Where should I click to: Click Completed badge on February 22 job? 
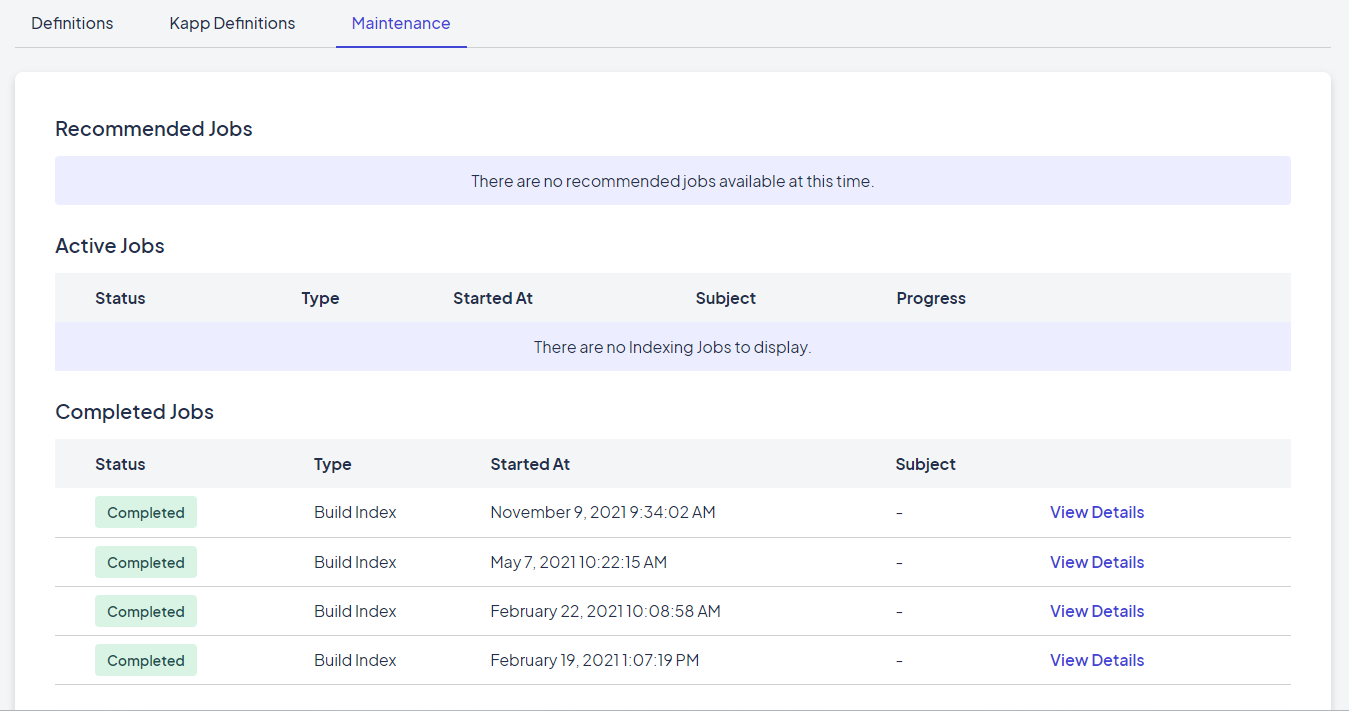[146, 611]
